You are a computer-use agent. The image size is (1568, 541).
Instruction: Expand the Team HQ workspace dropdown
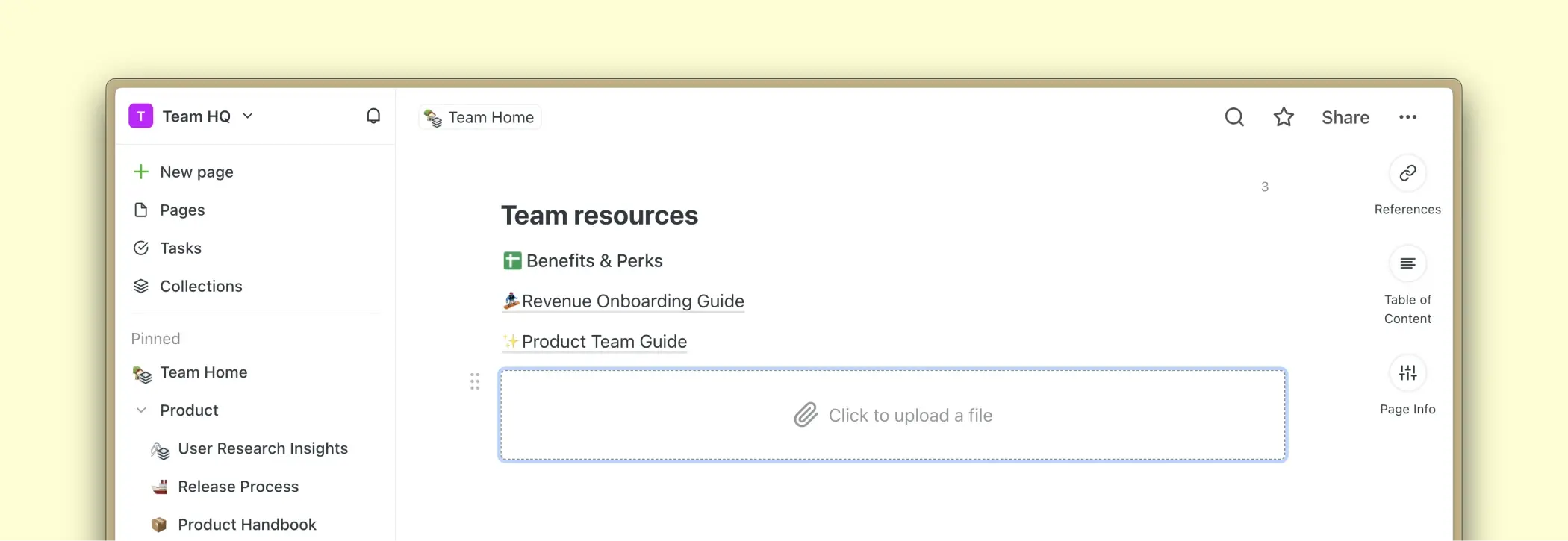[248, 116]
